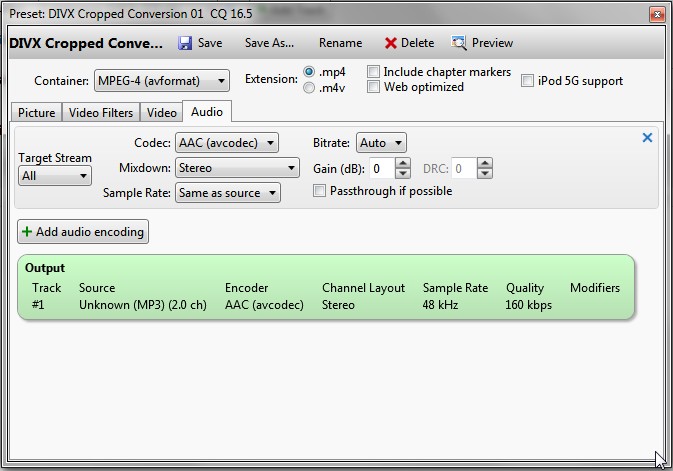Enable Include chapter markers checkbox
This screenshot has height=471, width=673.
tap(373, 71)
